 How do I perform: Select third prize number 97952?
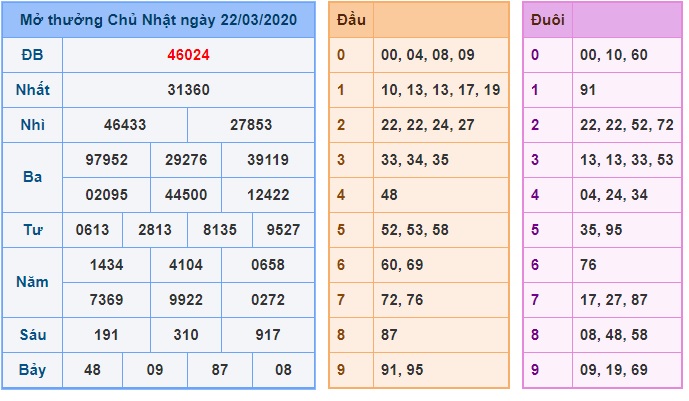tap(106, 160)
